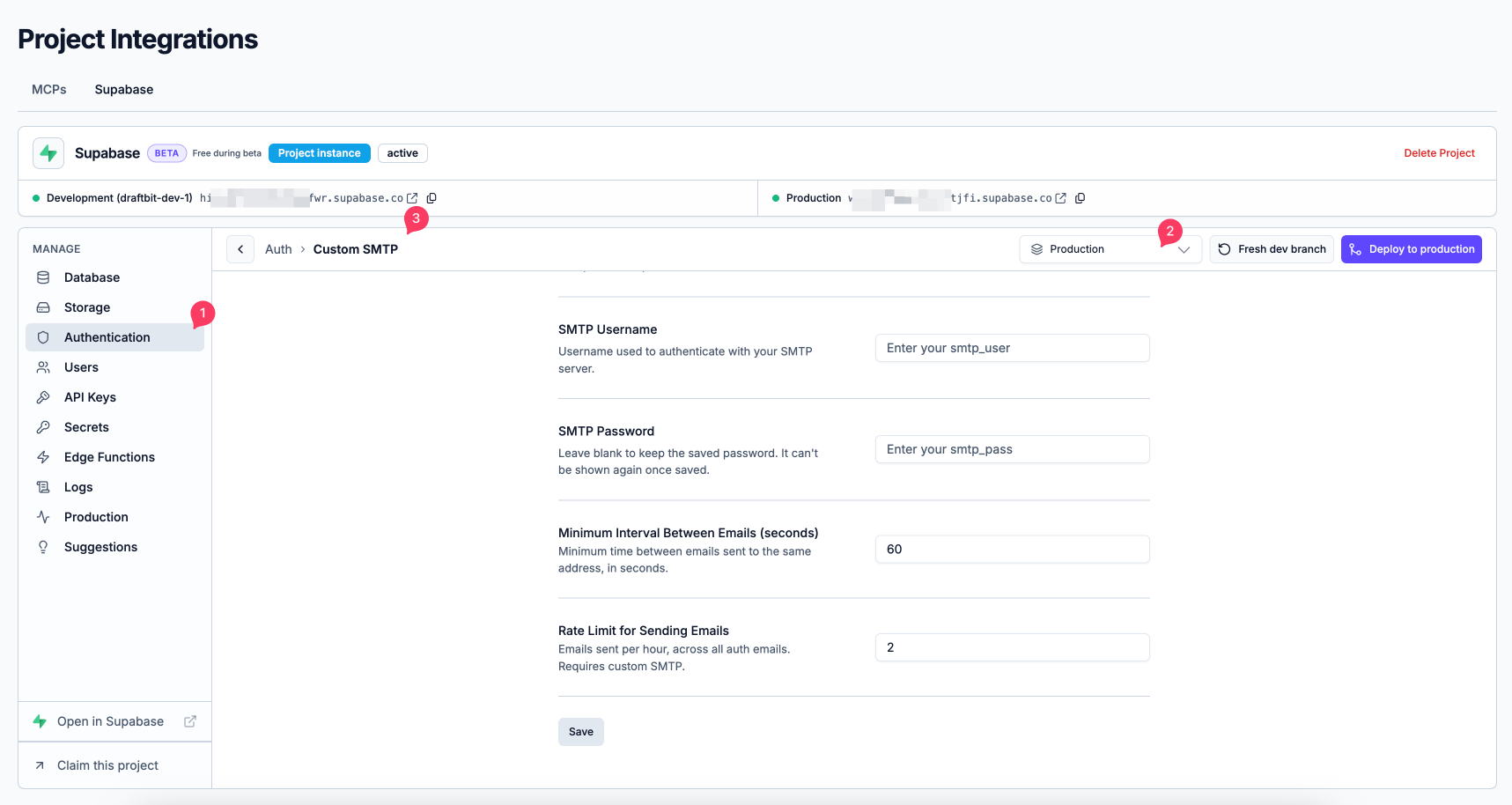Click the Secrets key icon
The height and width of the screenshot is (805, 1512).
pyautogui.click(x=43, y=427)
